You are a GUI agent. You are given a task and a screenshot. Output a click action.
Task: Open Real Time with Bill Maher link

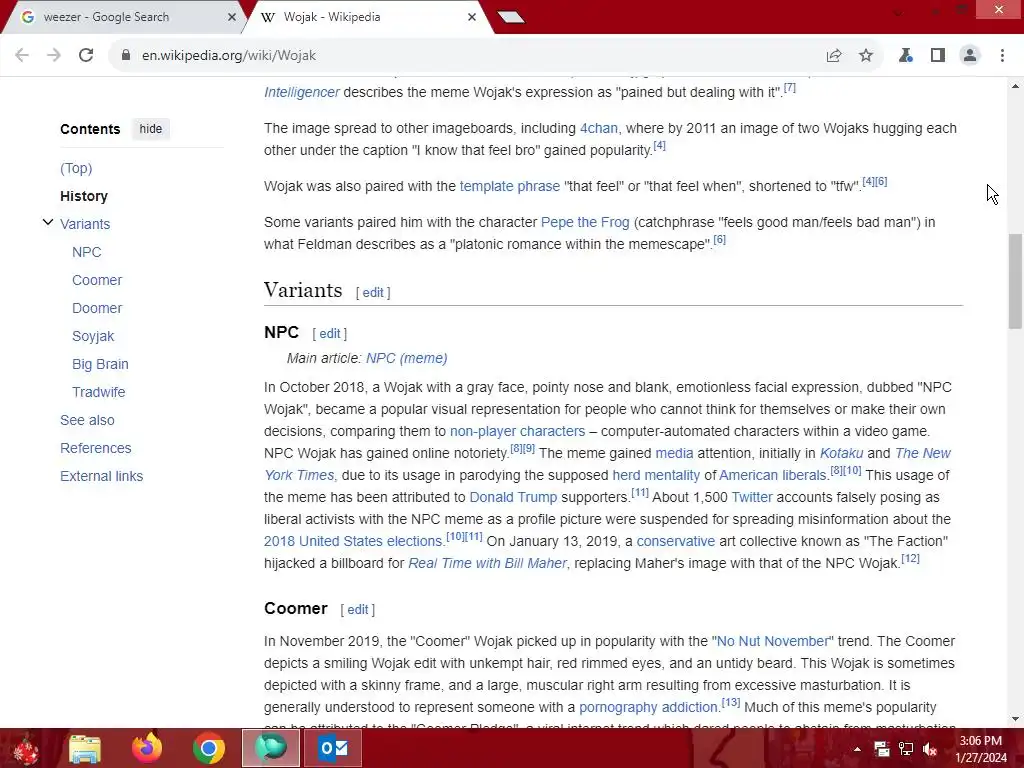click(487, 563)
